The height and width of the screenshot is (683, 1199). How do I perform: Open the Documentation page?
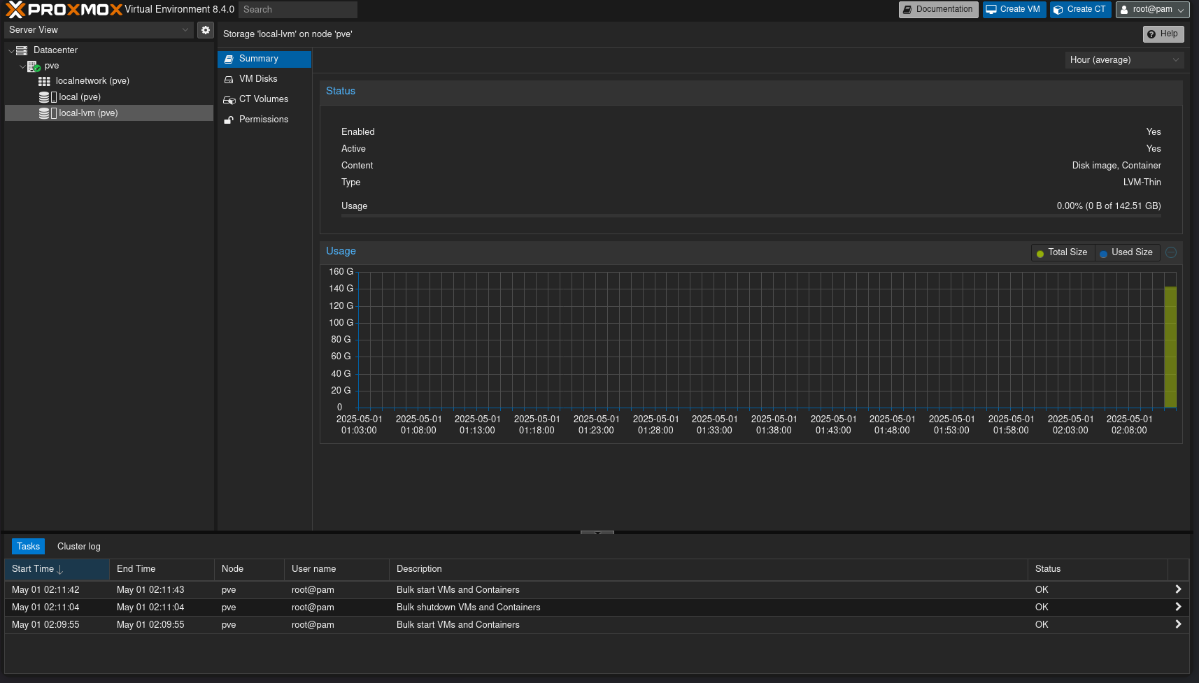(937, 9)
